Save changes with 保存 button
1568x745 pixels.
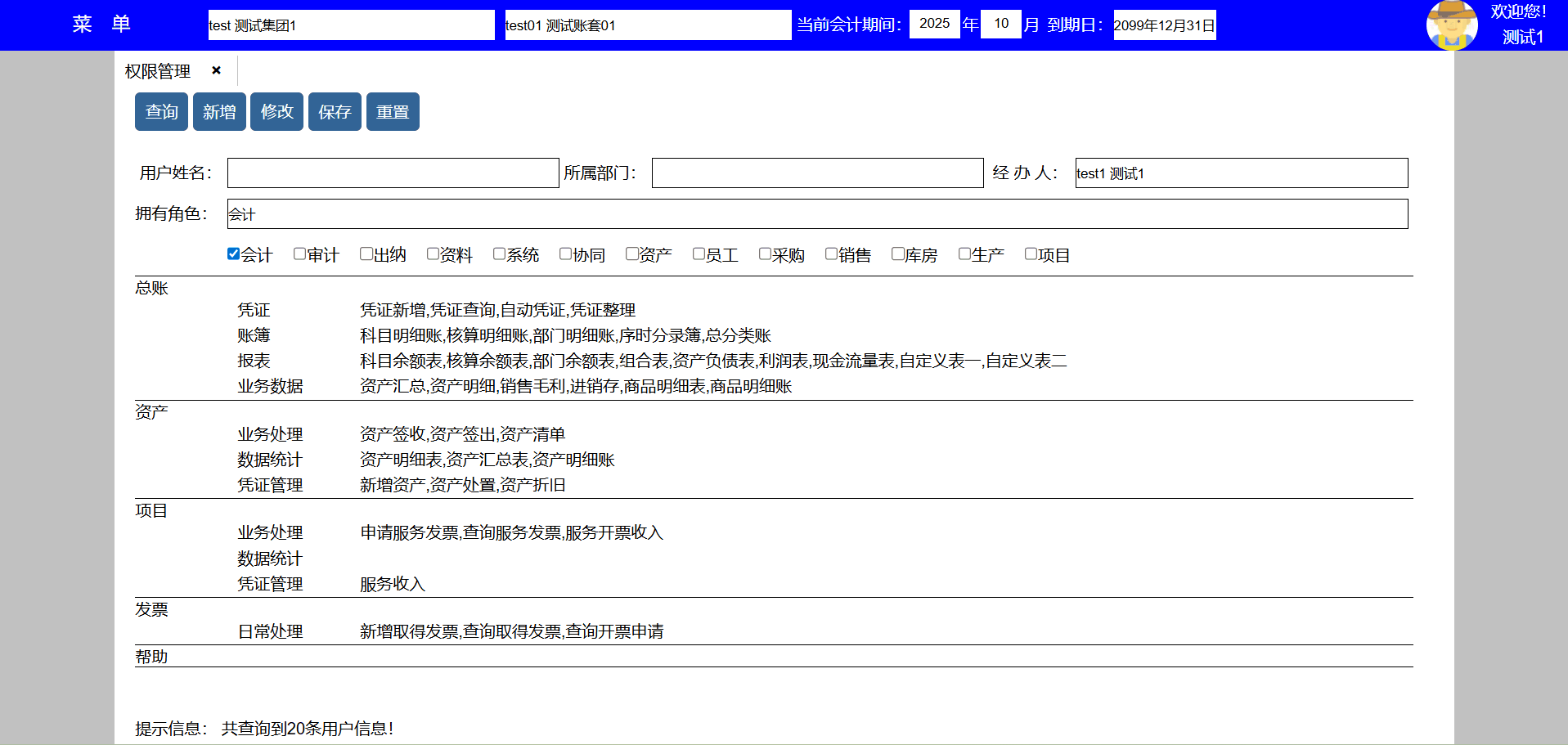click(335, 112)
